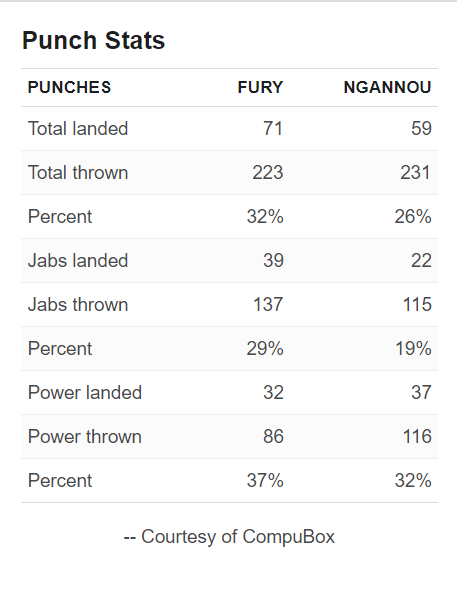The image size is (457, 590).
Task: Click the Power landed row label
Action: [x=85, y=392]
